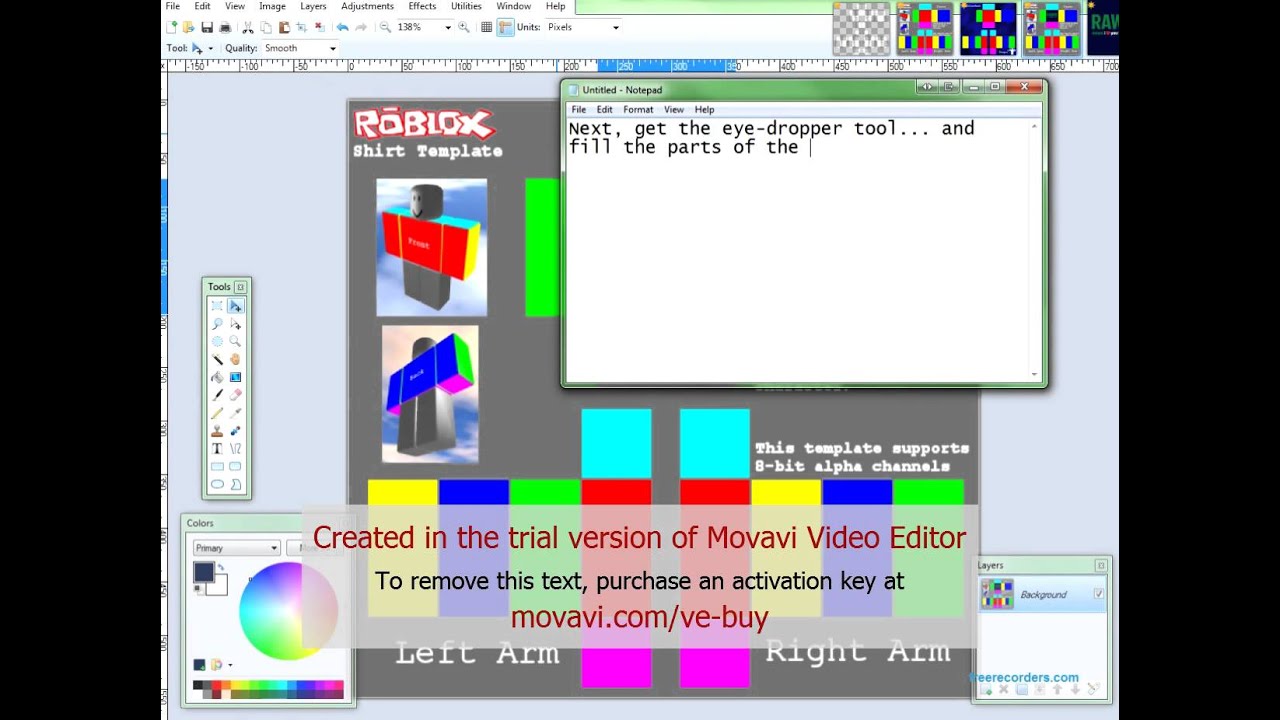Click the Cut scissors icon
The width and height of the screenshot is (1280, 720).
[247, 27]
